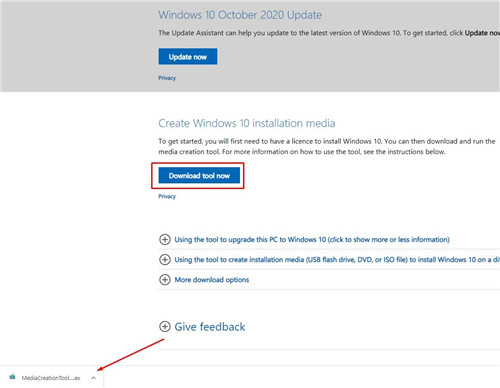Open the download options chevron next to MediaCreationTool

[x=94, y=378]
